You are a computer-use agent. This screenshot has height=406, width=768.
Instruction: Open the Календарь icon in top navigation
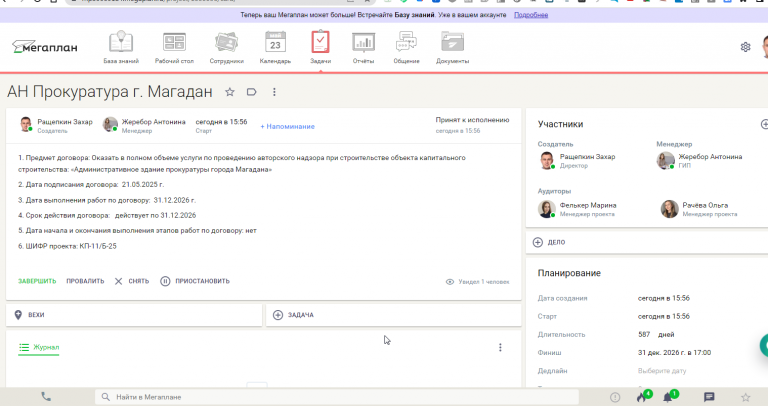(275, 42)
